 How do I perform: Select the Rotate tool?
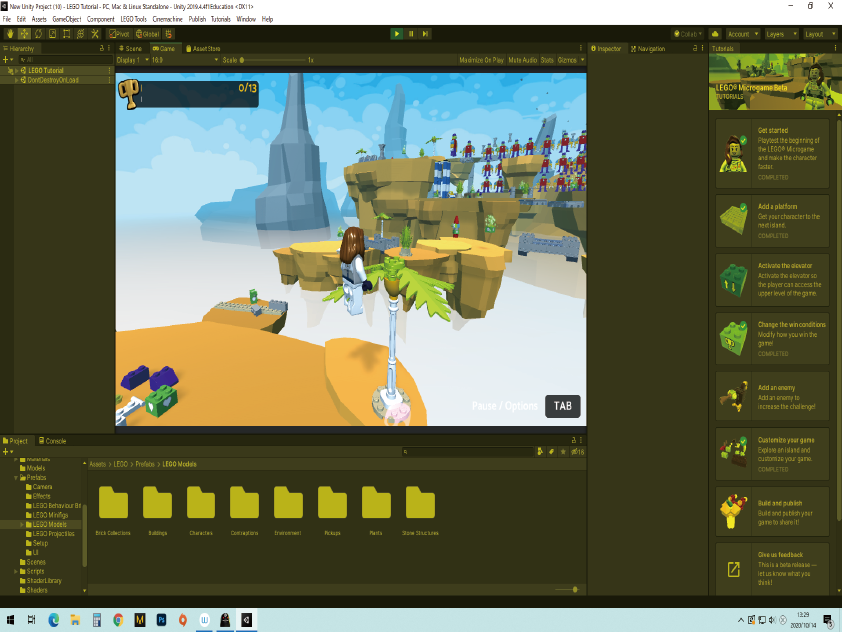click(x=38, y=34)
